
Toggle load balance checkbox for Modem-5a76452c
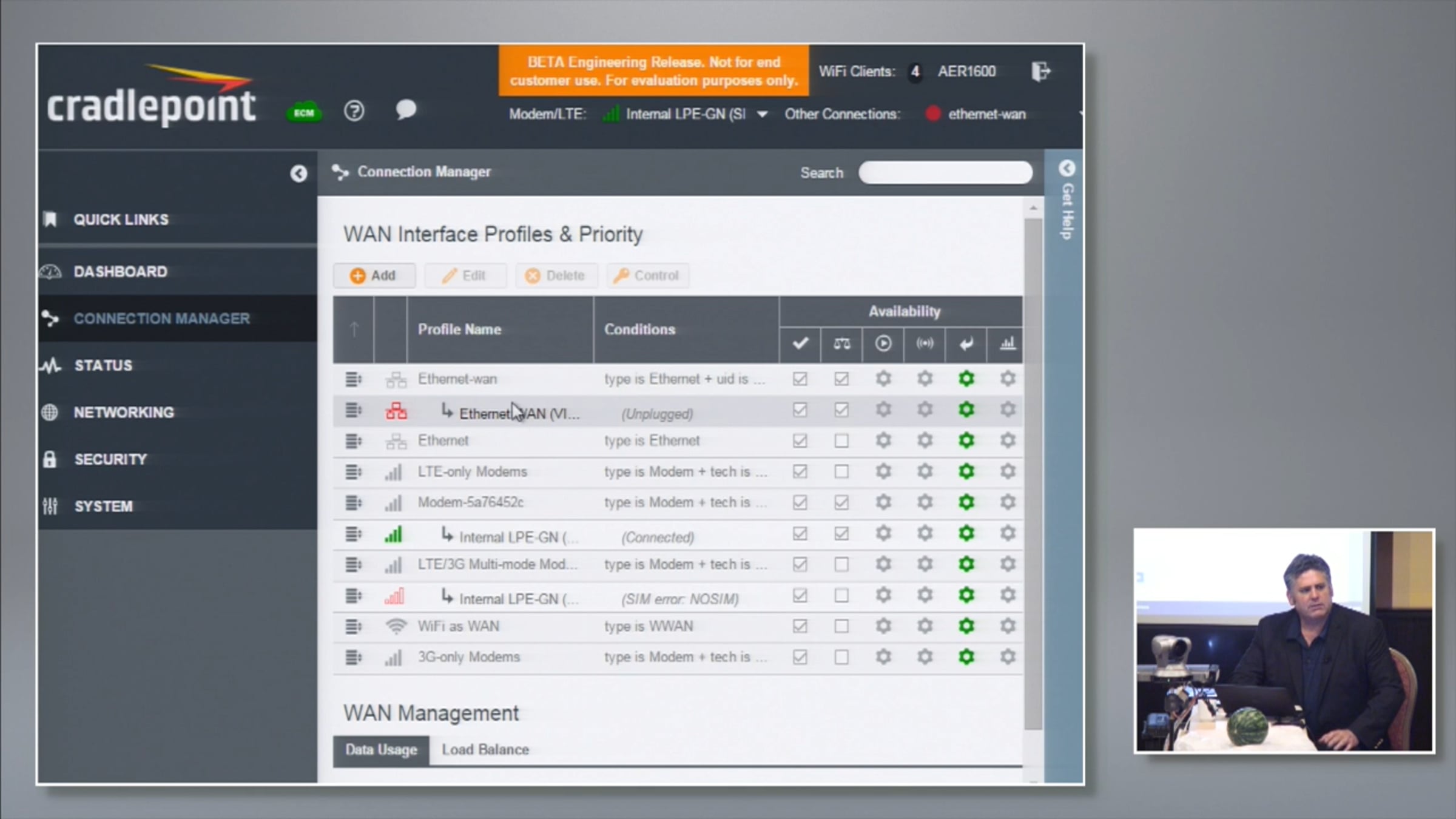coord(841,502)
